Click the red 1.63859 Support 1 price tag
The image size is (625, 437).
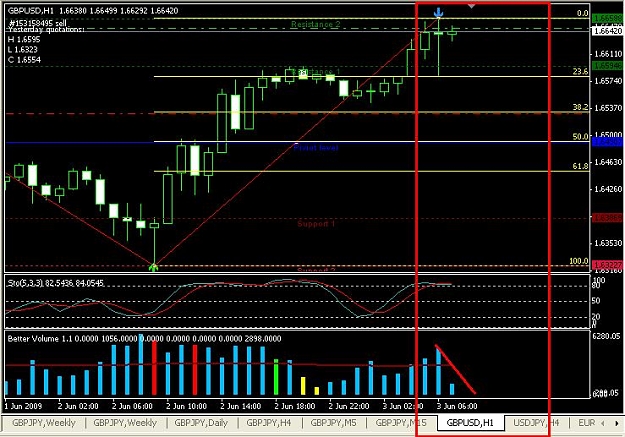[607, 218]
